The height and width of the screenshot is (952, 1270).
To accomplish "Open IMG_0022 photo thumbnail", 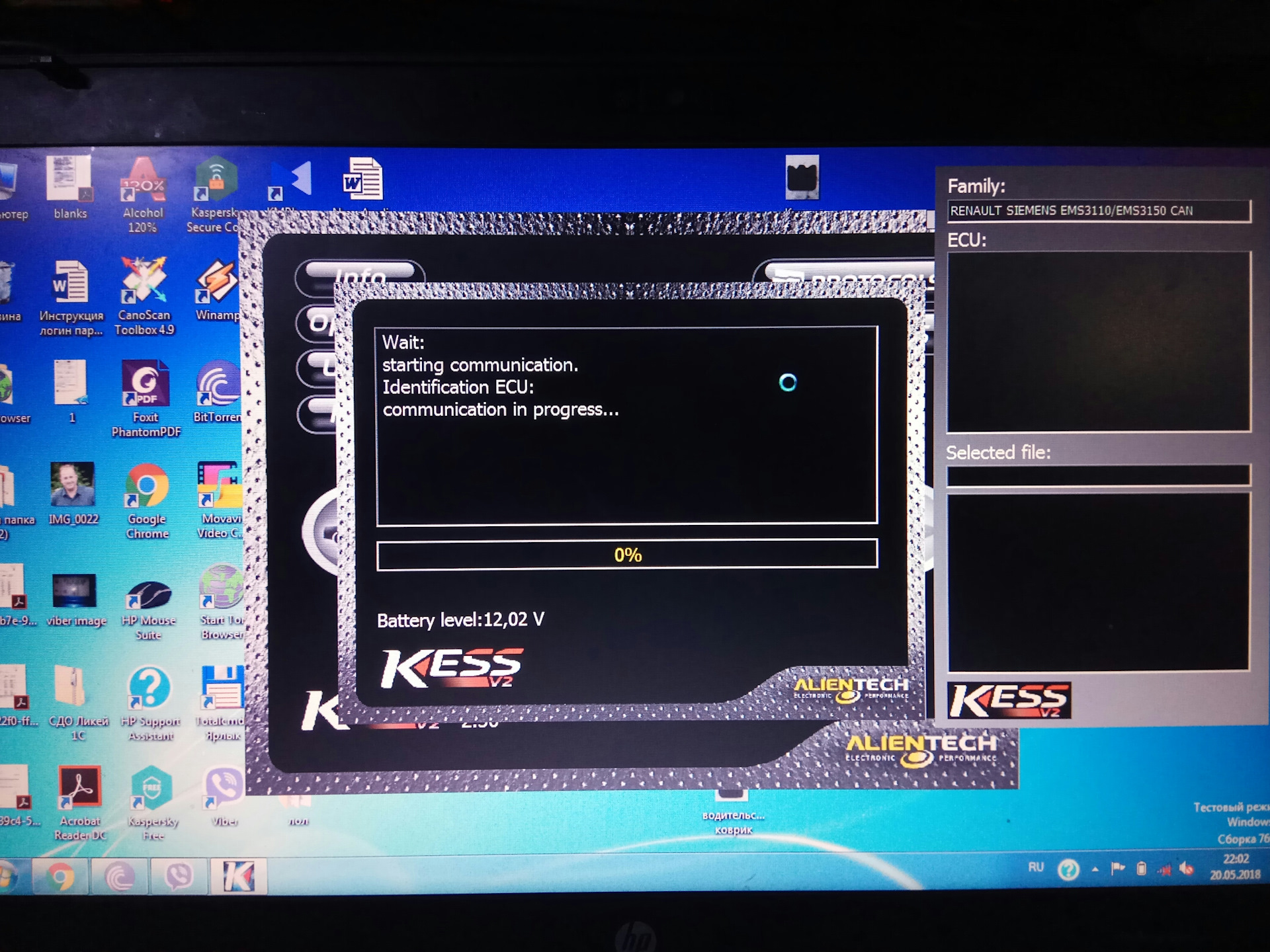I will (73, 487).
